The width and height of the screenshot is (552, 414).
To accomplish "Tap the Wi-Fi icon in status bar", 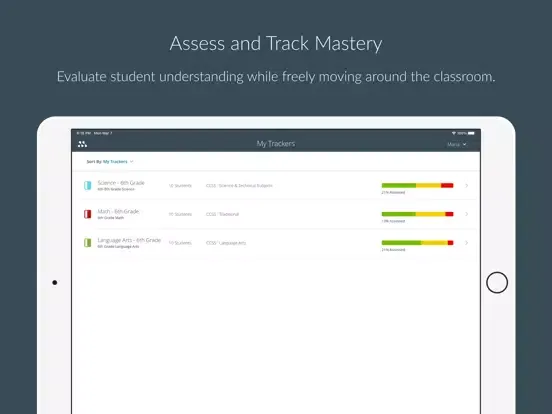I will (454, 133).
